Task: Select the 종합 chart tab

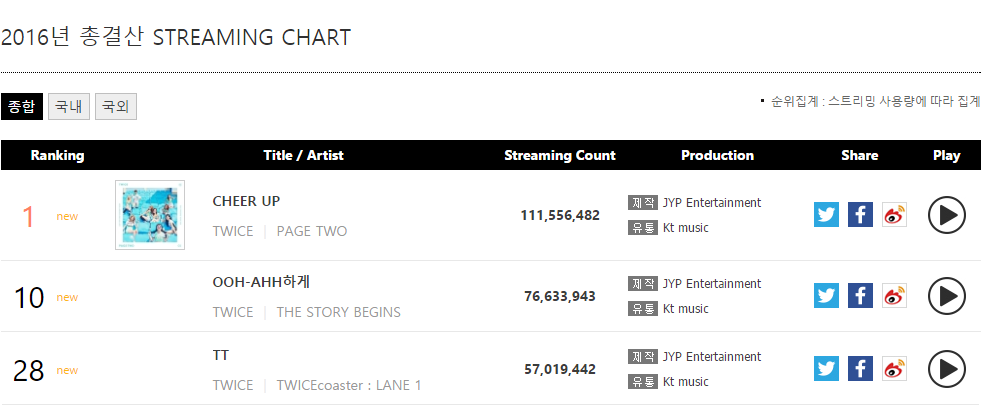Action: 22,107
